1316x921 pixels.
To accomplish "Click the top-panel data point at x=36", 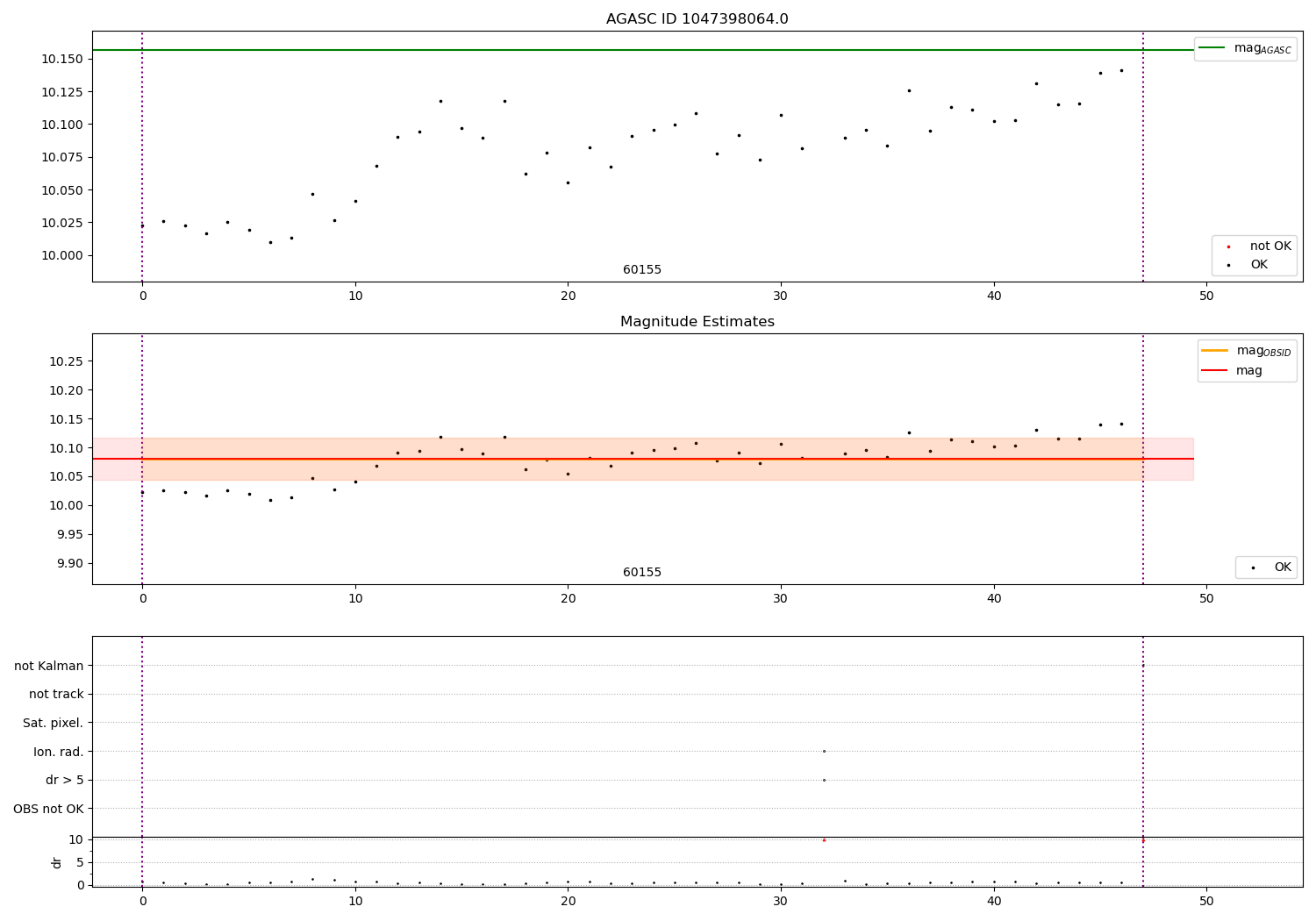I will click(x=909, y=90).
